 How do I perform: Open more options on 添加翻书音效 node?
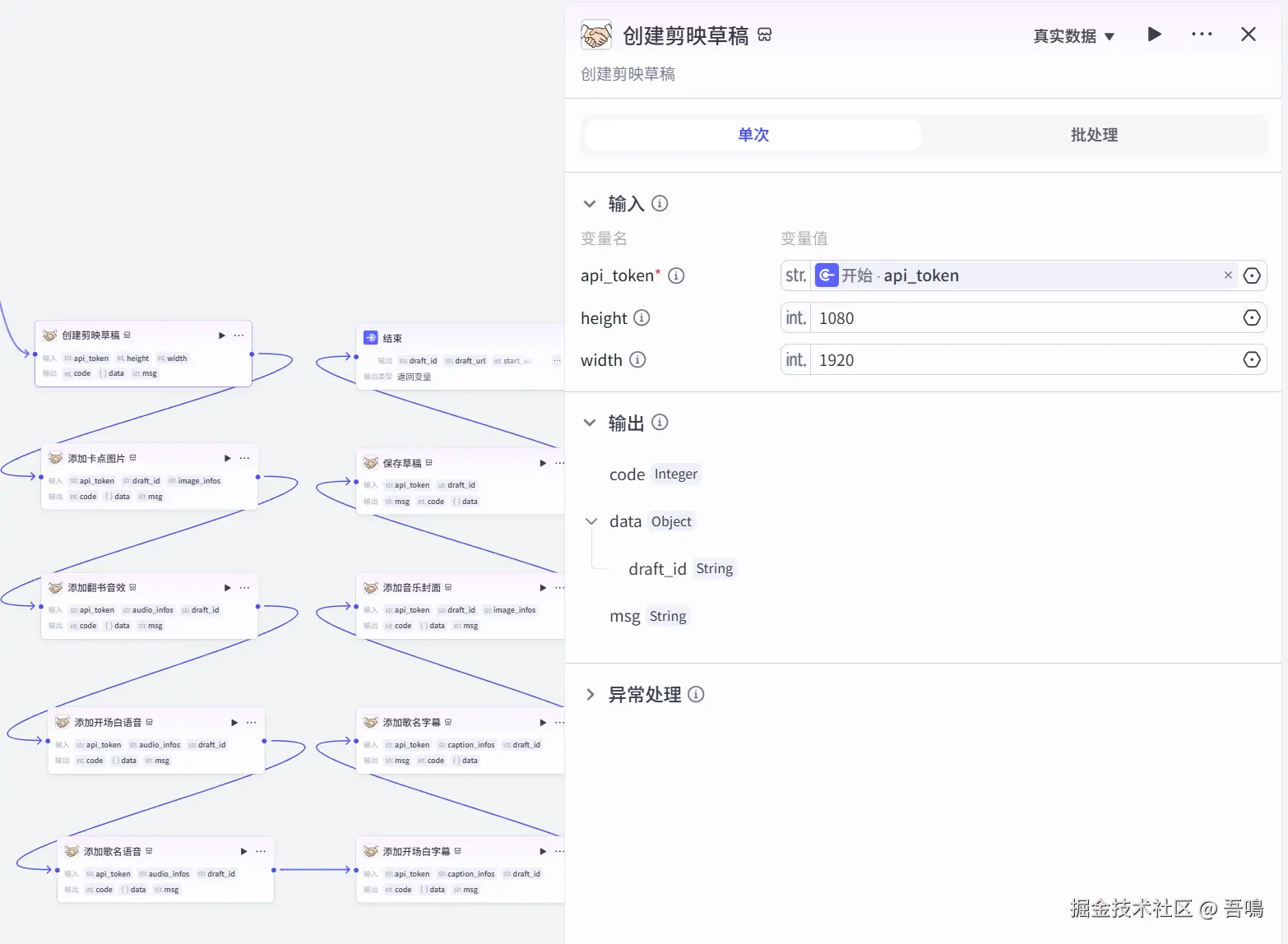pyautogui.click(x=244, y=588)
